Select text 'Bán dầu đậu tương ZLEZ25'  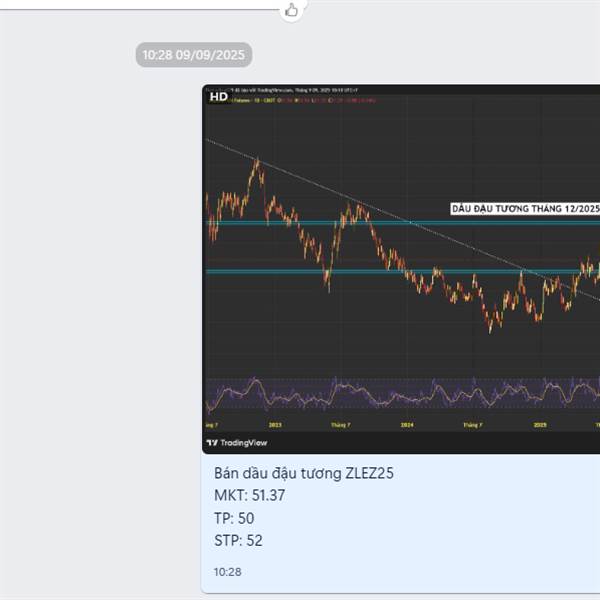click(304, 473)
